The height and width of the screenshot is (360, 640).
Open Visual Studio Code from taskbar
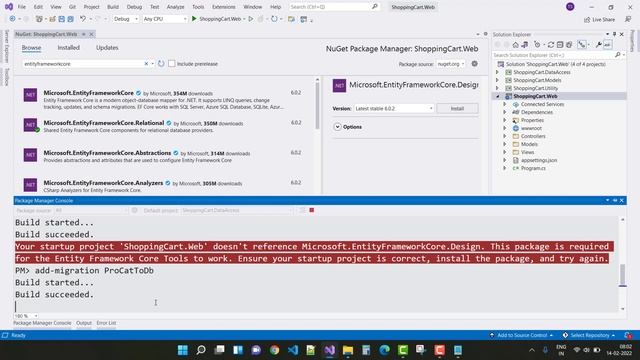click(293, 350)
